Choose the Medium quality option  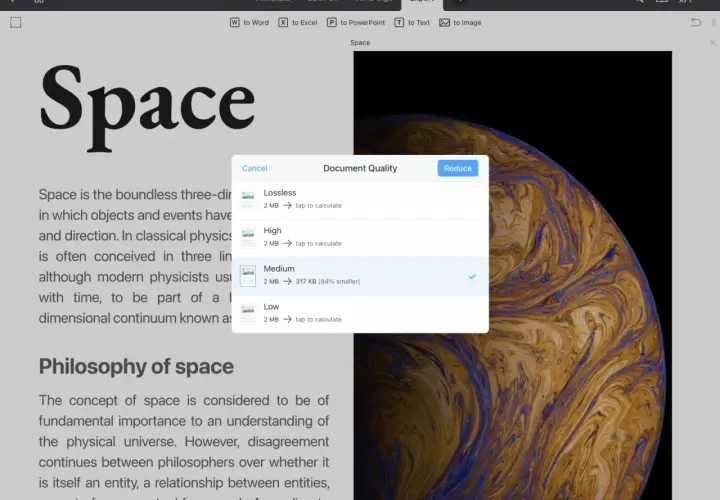[360, 275]
